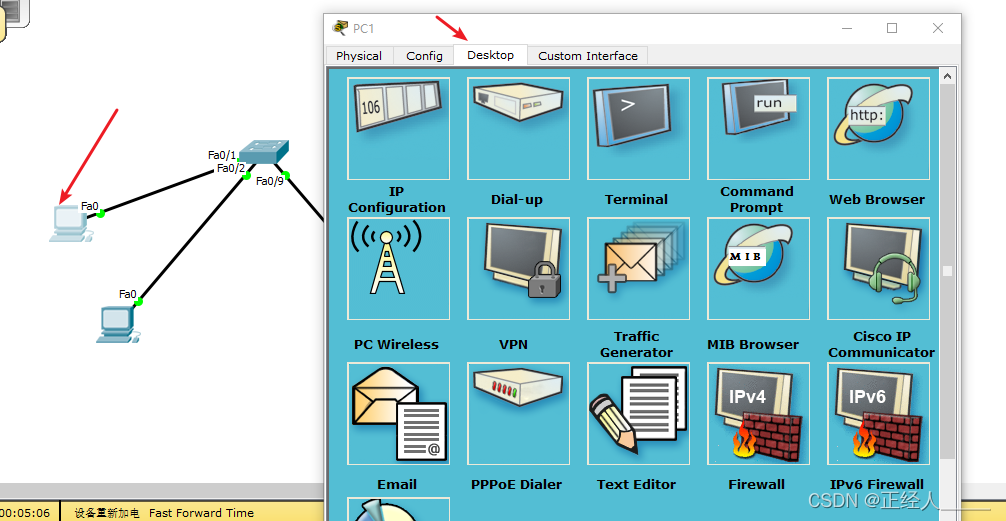The height and width of the screenshot is (521, 1006).
Task: Maximize the PC1 window
Action: click(892, 28)
